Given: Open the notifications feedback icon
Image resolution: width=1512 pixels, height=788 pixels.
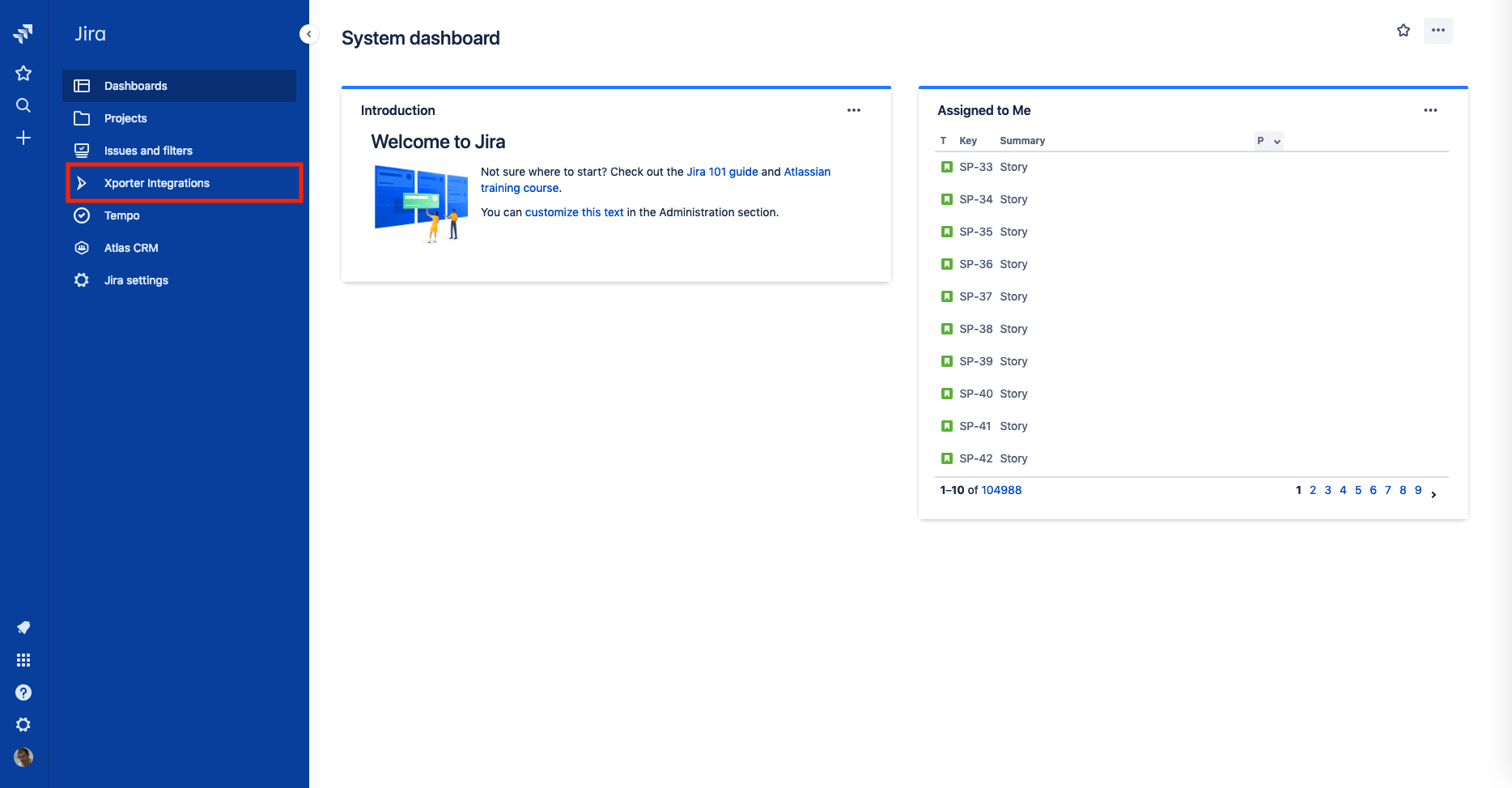Looking at the screenshot, I should pyautogui.click(x=23, y=628).
